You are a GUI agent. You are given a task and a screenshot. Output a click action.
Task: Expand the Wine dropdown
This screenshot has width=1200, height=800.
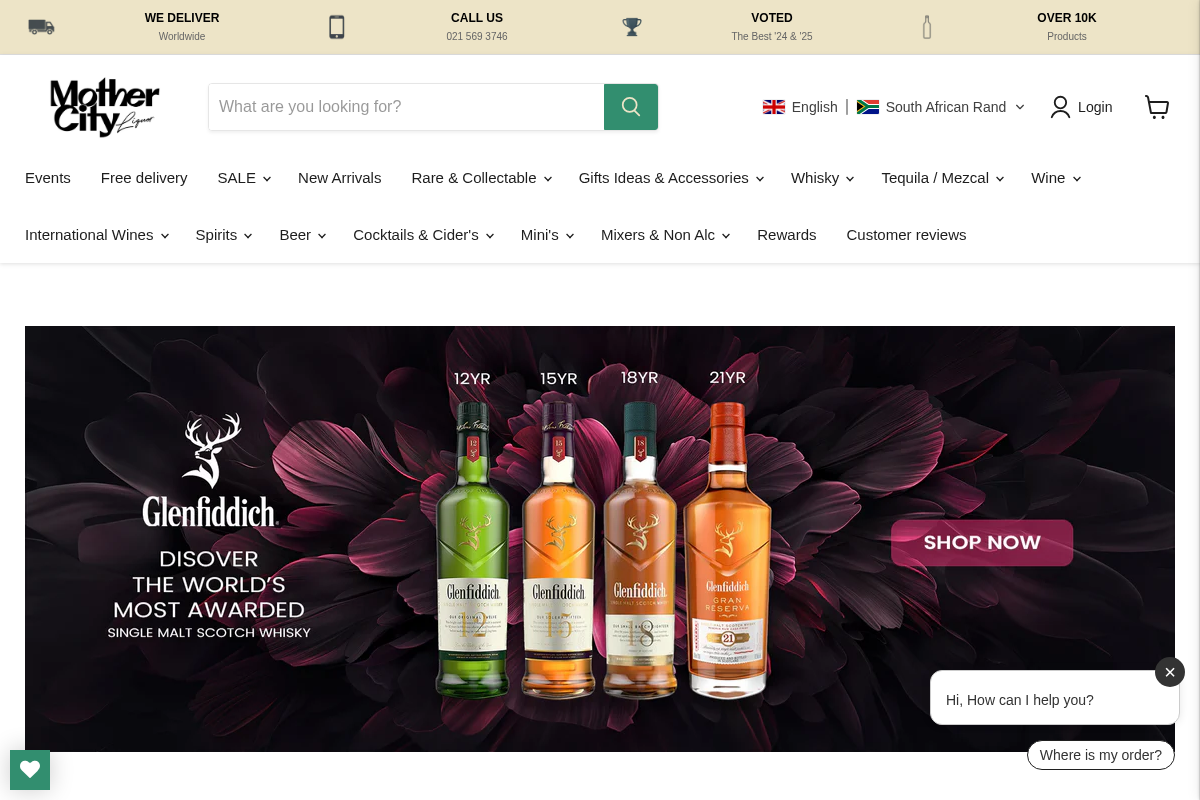point(1054,178)
